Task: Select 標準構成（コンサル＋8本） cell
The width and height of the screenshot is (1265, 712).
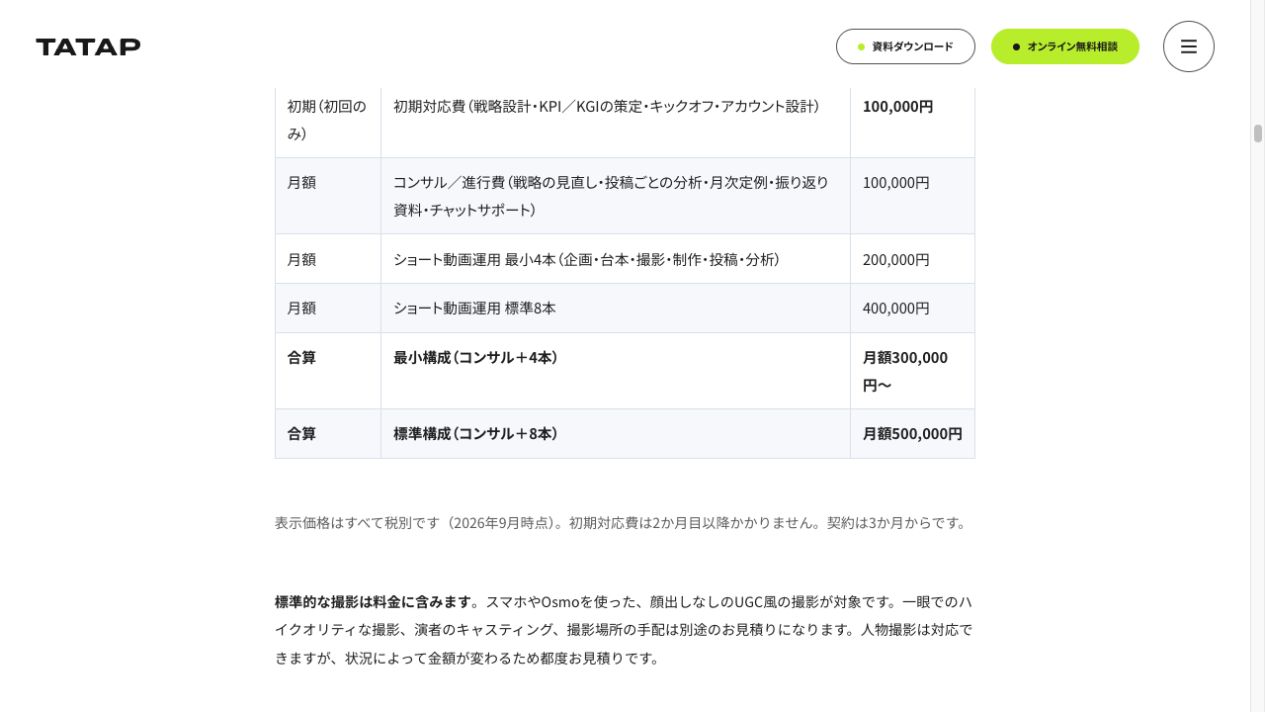Action: point(615,434)
